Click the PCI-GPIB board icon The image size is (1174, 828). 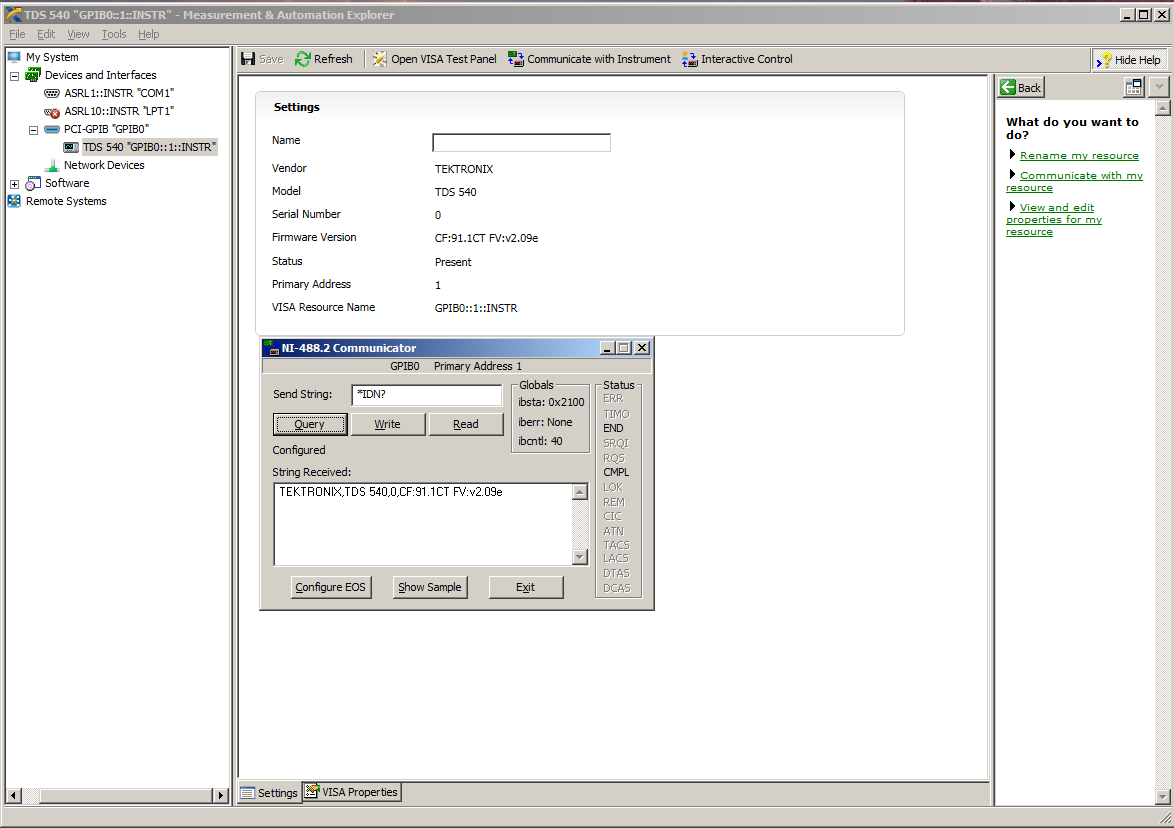(52, 129)
